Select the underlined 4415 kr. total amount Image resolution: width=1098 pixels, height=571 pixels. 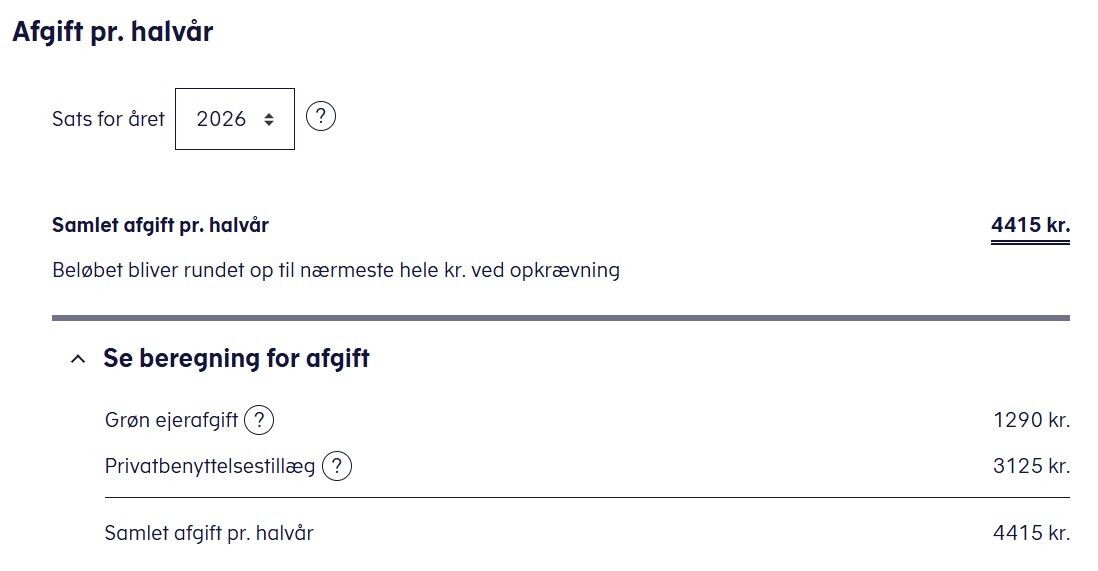[1030, 225]
